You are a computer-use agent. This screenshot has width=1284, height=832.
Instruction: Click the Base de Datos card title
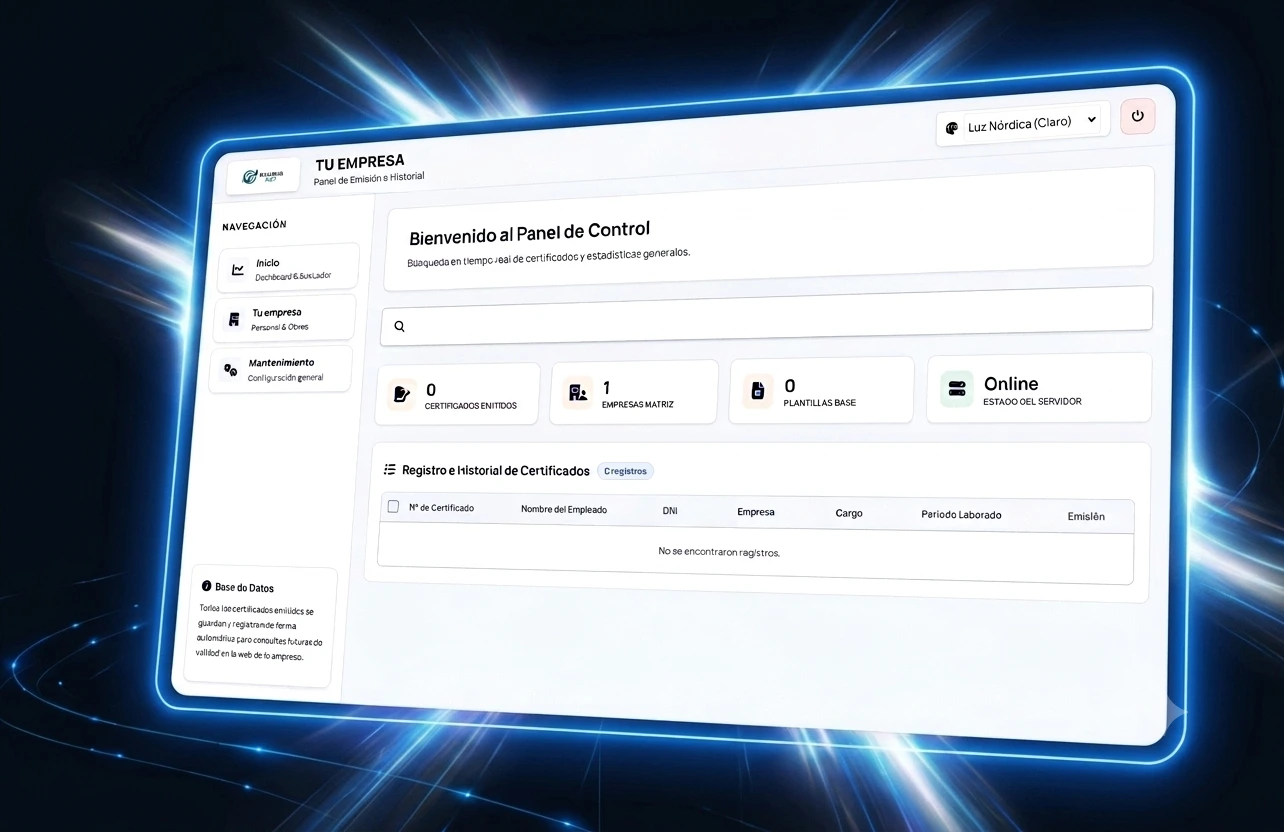tap(244, 588)
